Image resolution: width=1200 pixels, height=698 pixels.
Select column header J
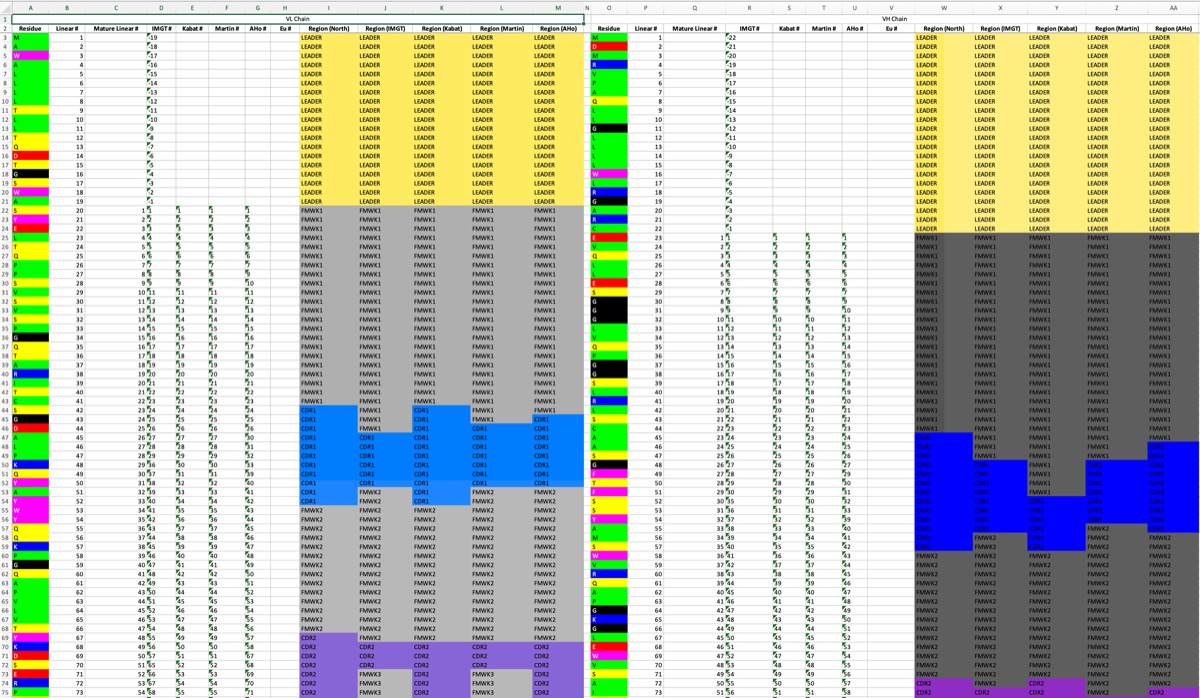[x=385, y=7]
